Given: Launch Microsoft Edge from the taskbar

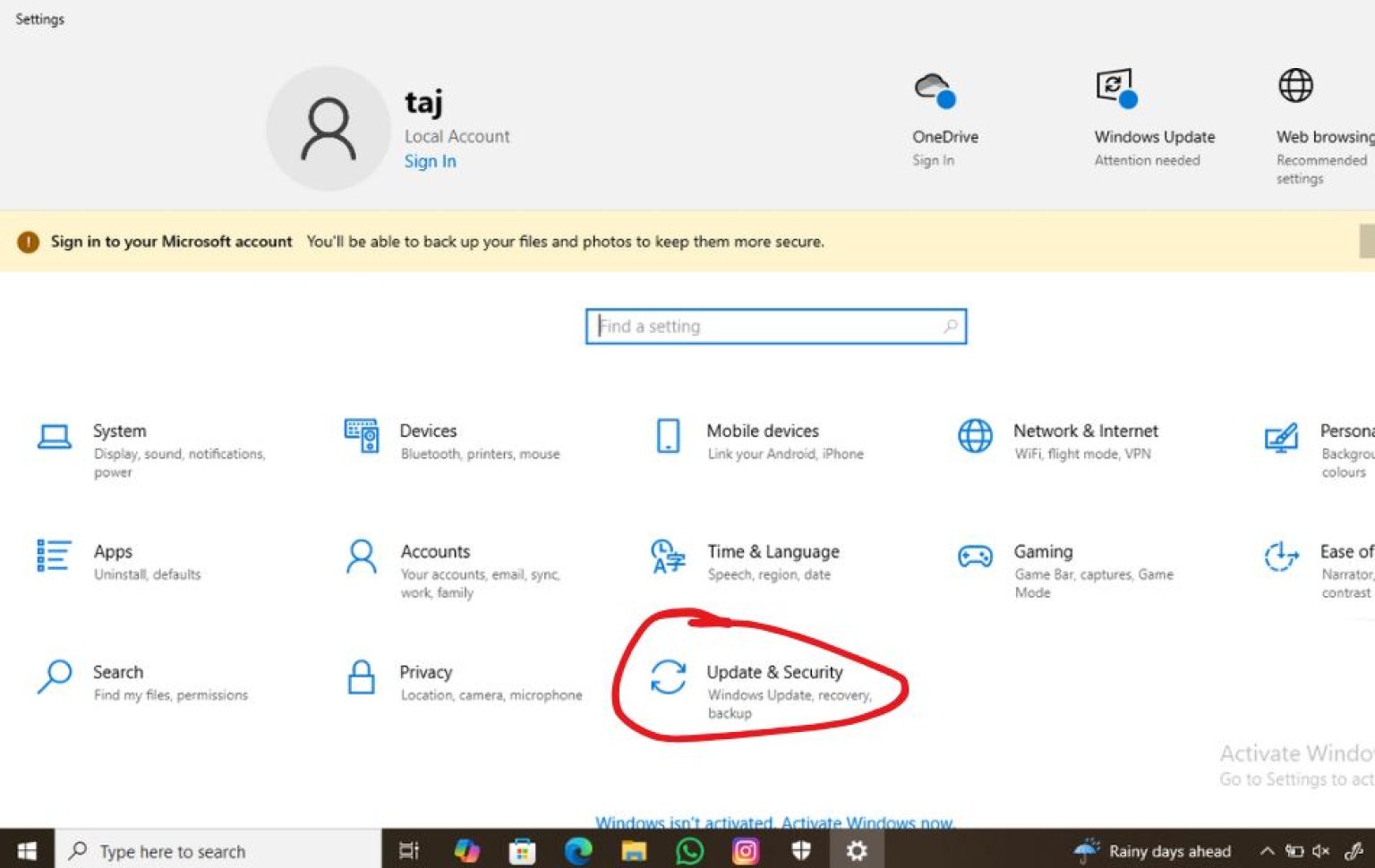Looking at the screenshot, I should [x=578, y=850].
